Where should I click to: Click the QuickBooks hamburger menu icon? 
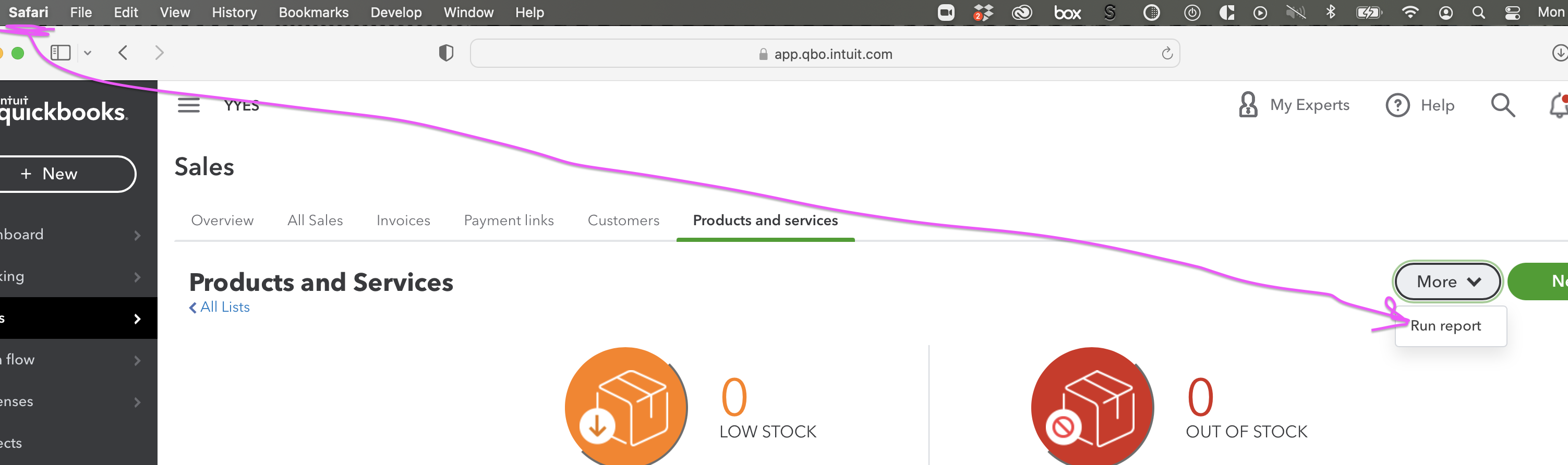point(188,105)
